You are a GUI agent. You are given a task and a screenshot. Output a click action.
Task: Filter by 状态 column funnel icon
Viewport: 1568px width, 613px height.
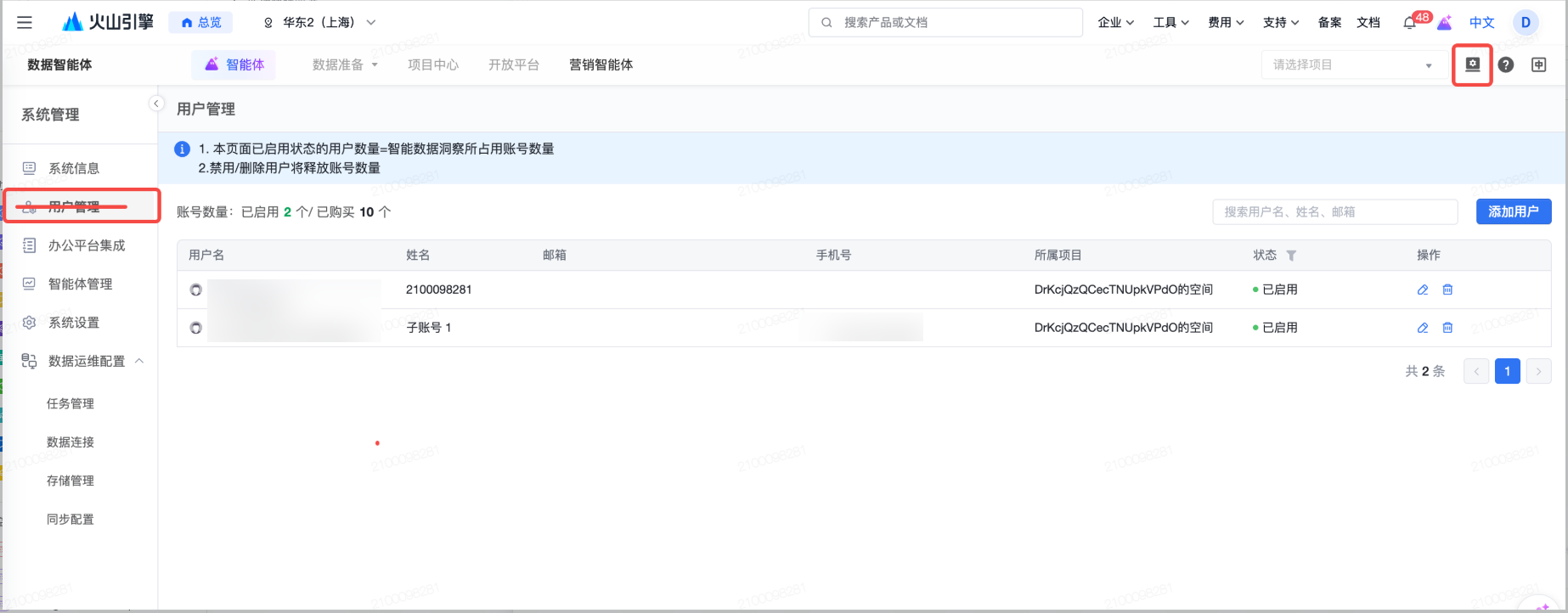tap(1291, 256)
